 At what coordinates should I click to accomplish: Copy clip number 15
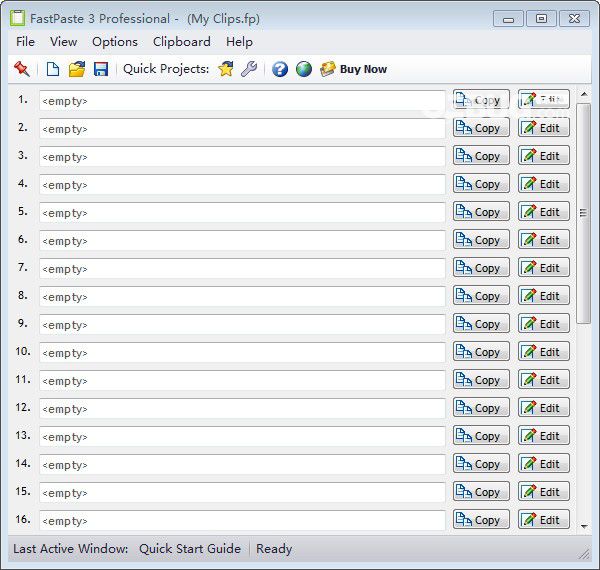pyautogui.click(x=481, y=491)
